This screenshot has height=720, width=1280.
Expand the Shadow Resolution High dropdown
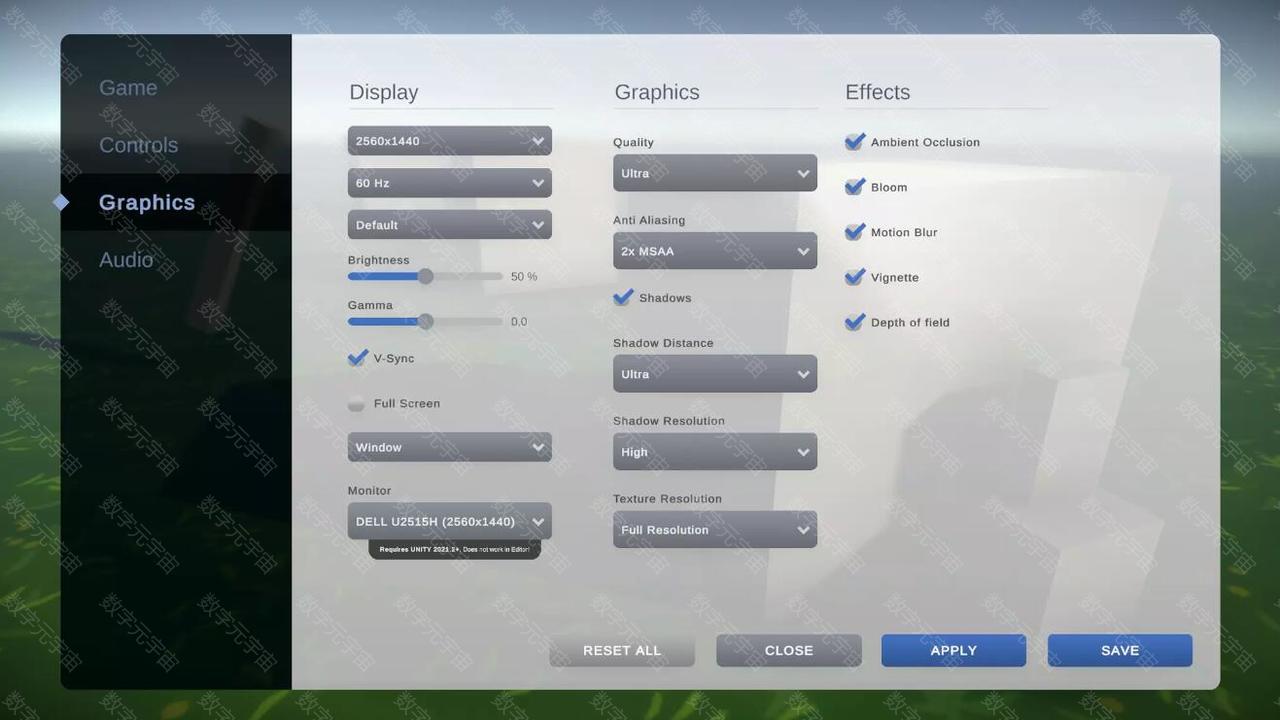715,452
